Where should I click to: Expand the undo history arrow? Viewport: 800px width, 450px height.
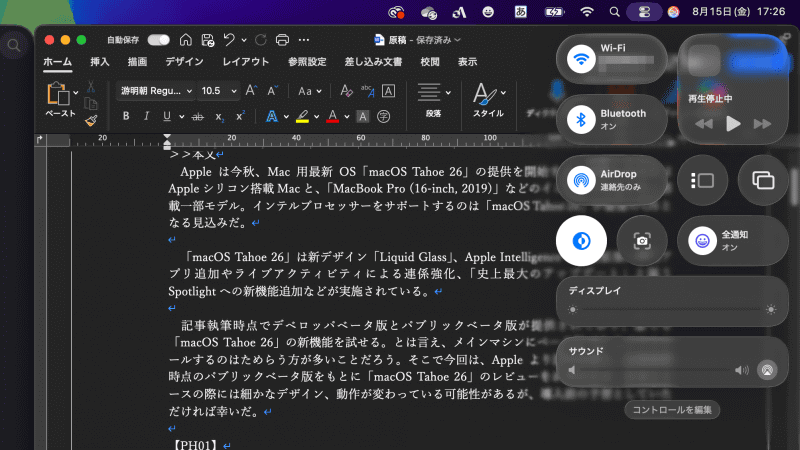(244, 40)
